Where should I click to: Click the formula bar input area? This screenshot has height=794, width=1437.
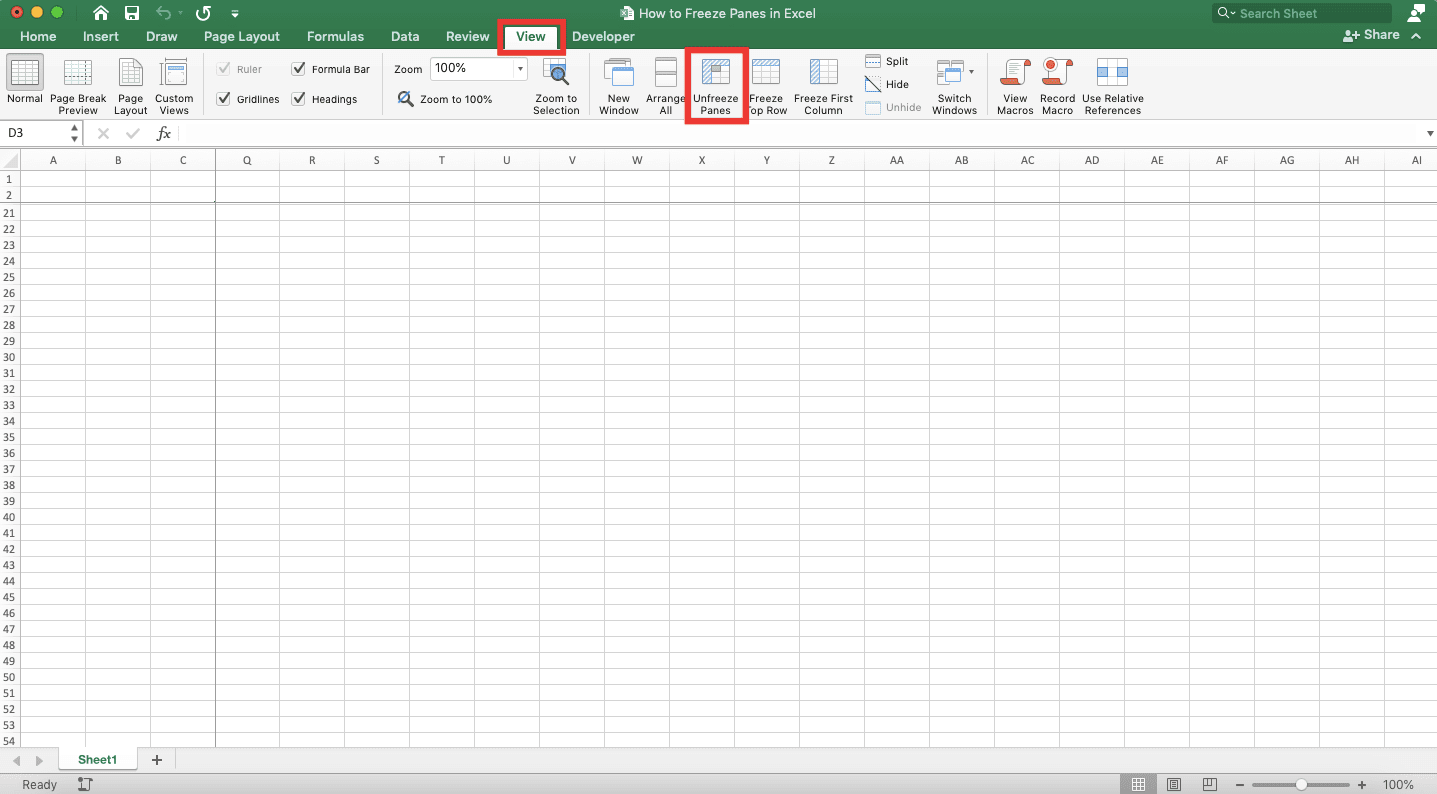coord(800,133)
